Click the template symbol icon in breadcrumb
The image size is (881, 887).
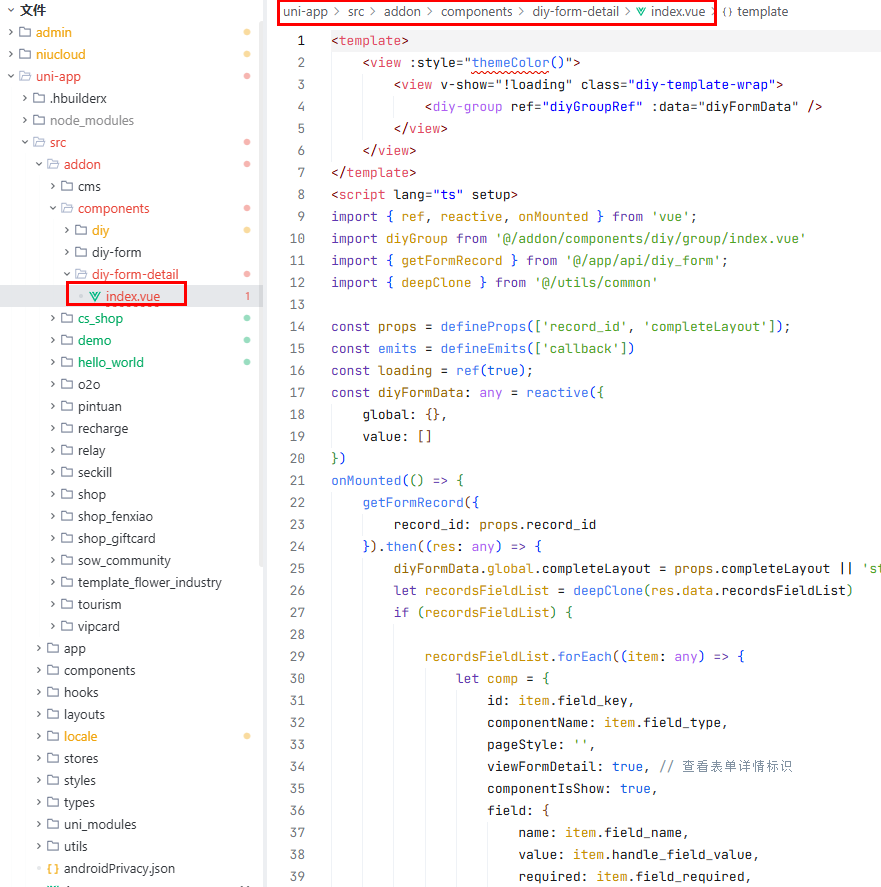[727, 12]
